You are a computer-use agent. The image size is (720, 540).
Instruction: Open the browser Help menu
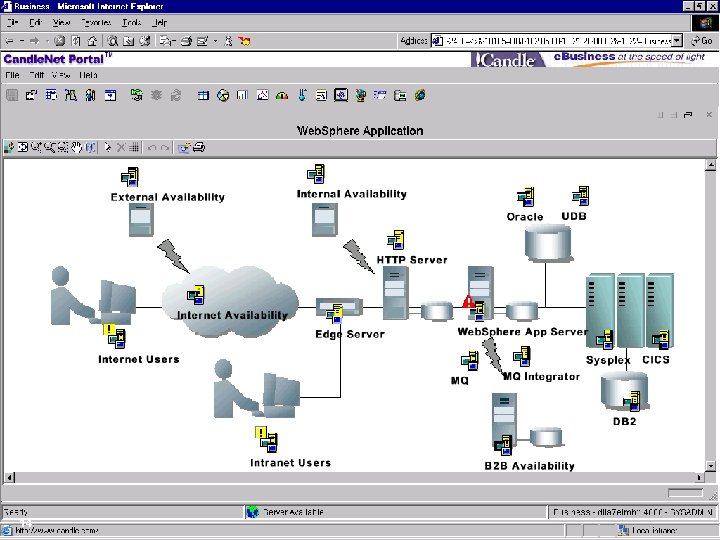(159, 22)
